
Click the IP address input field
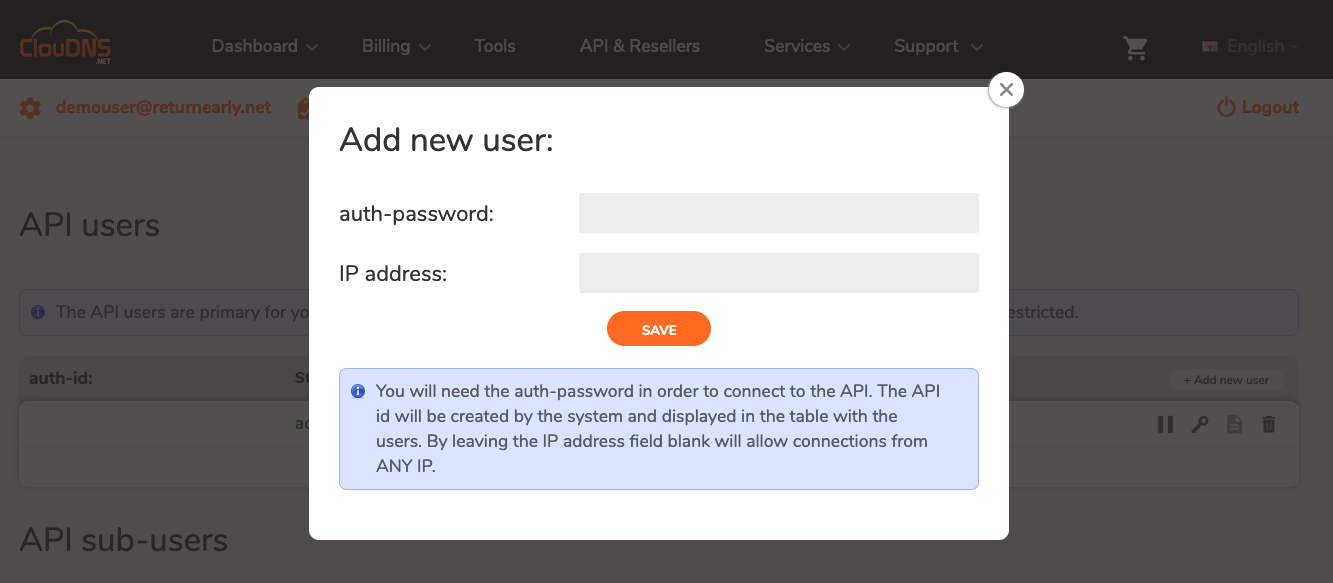(778, 272)
